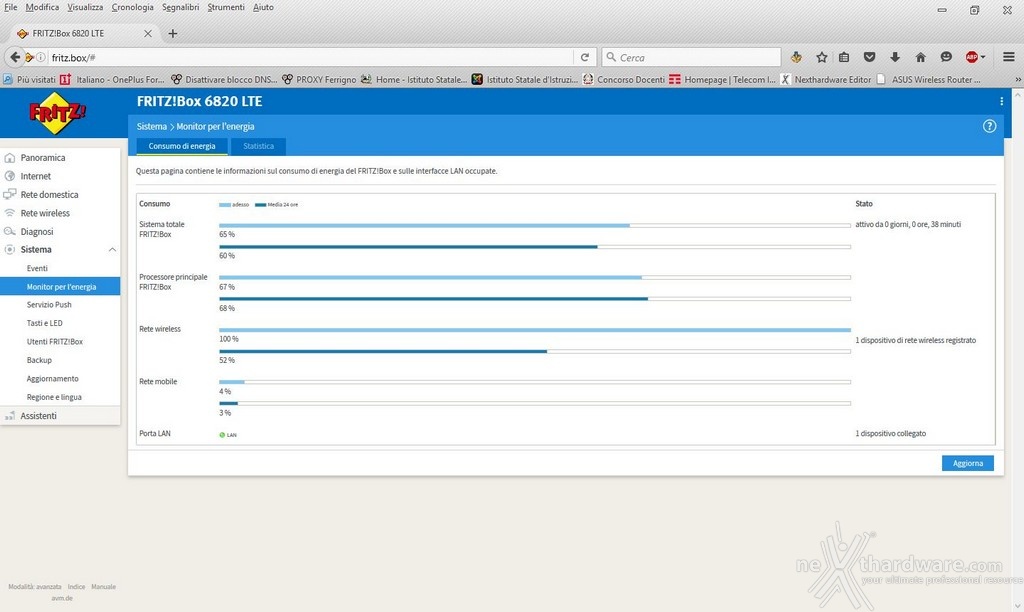Click the Aggiorna button
The height and width of the screenshot is (612, 1024).
tap(967, 463)
